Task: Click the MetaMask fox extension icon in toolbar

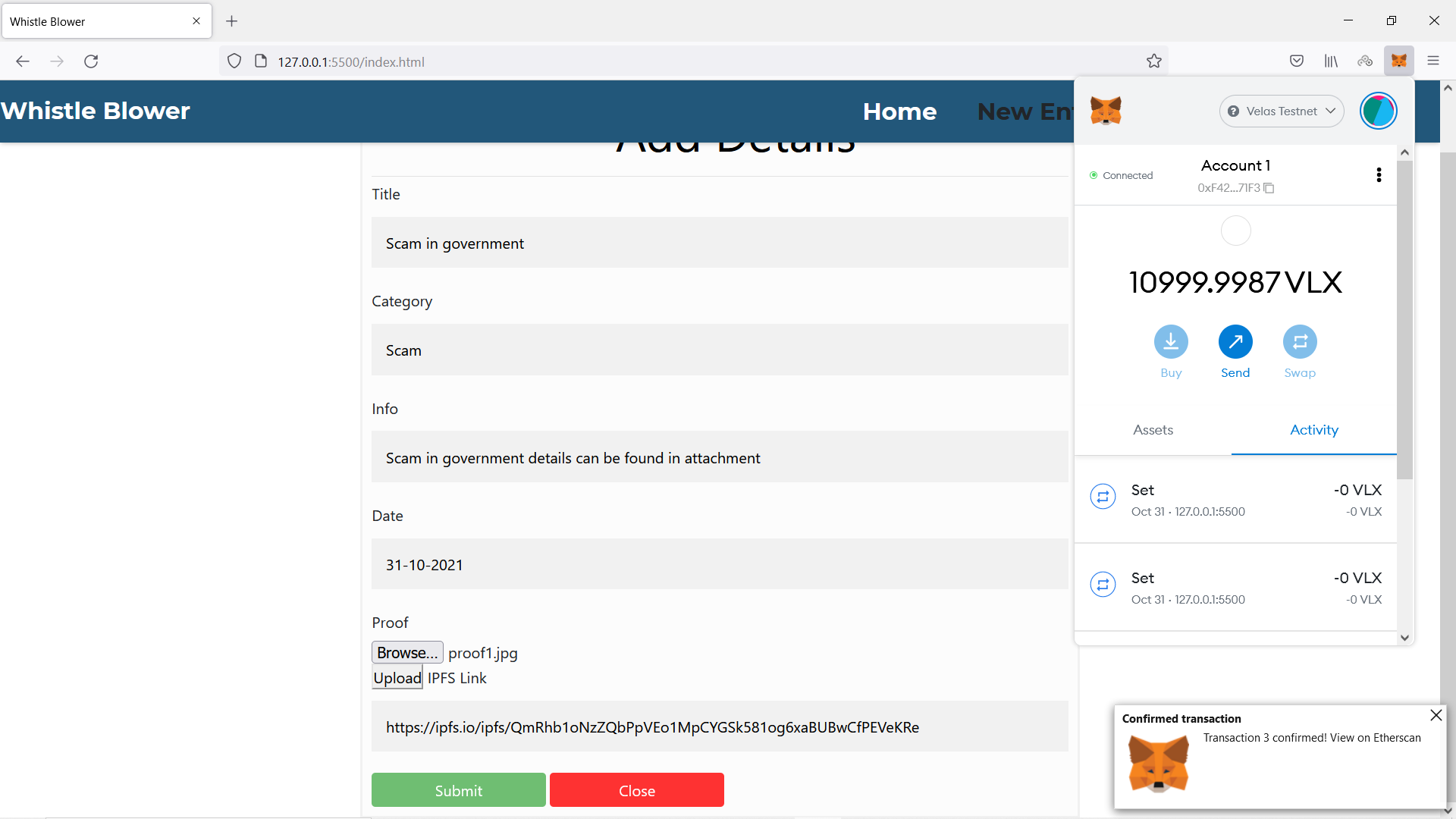Action: click(x=1398, y=61)
